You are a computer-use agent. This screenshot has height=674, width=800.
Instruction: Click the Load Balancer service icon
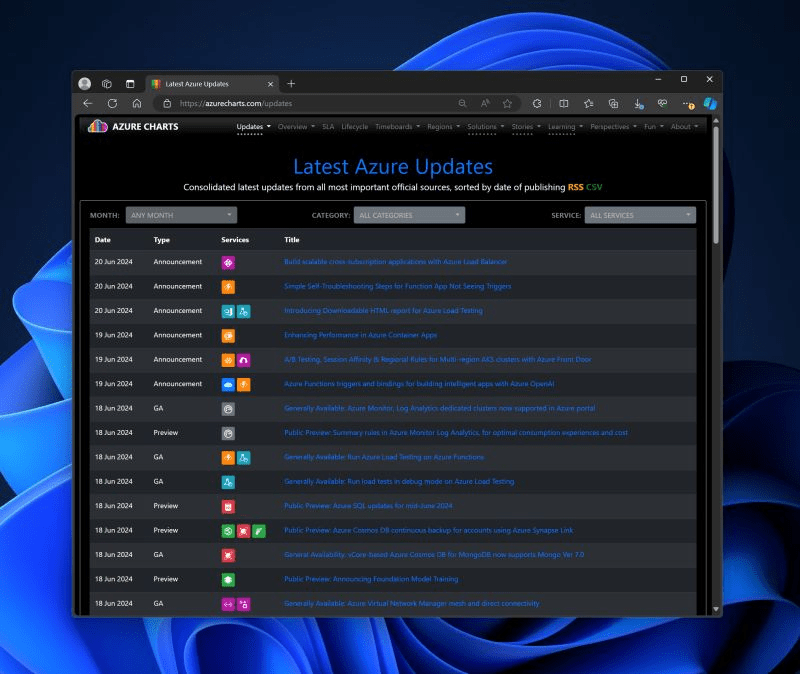click(228, 262)
